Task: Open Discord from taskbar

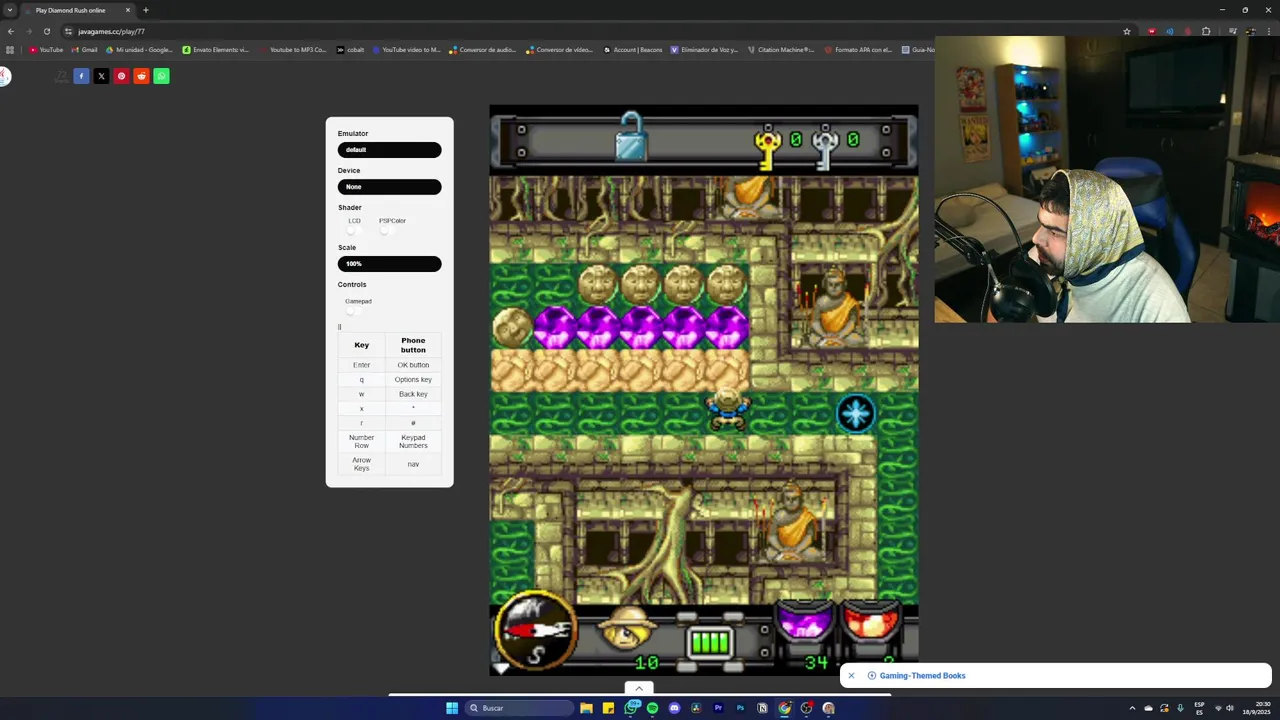Action: tap(674, 708)
